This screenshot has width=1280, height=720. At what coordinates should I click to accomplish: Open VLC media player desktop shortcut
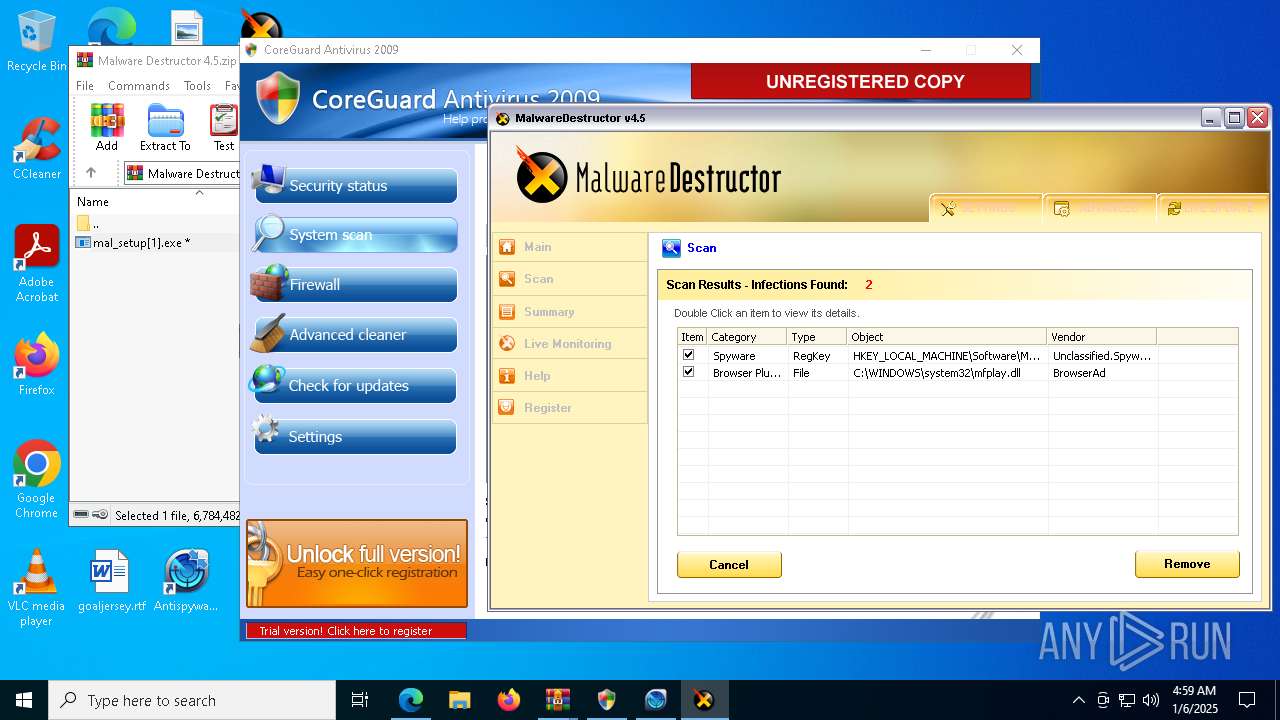(37, 588)
